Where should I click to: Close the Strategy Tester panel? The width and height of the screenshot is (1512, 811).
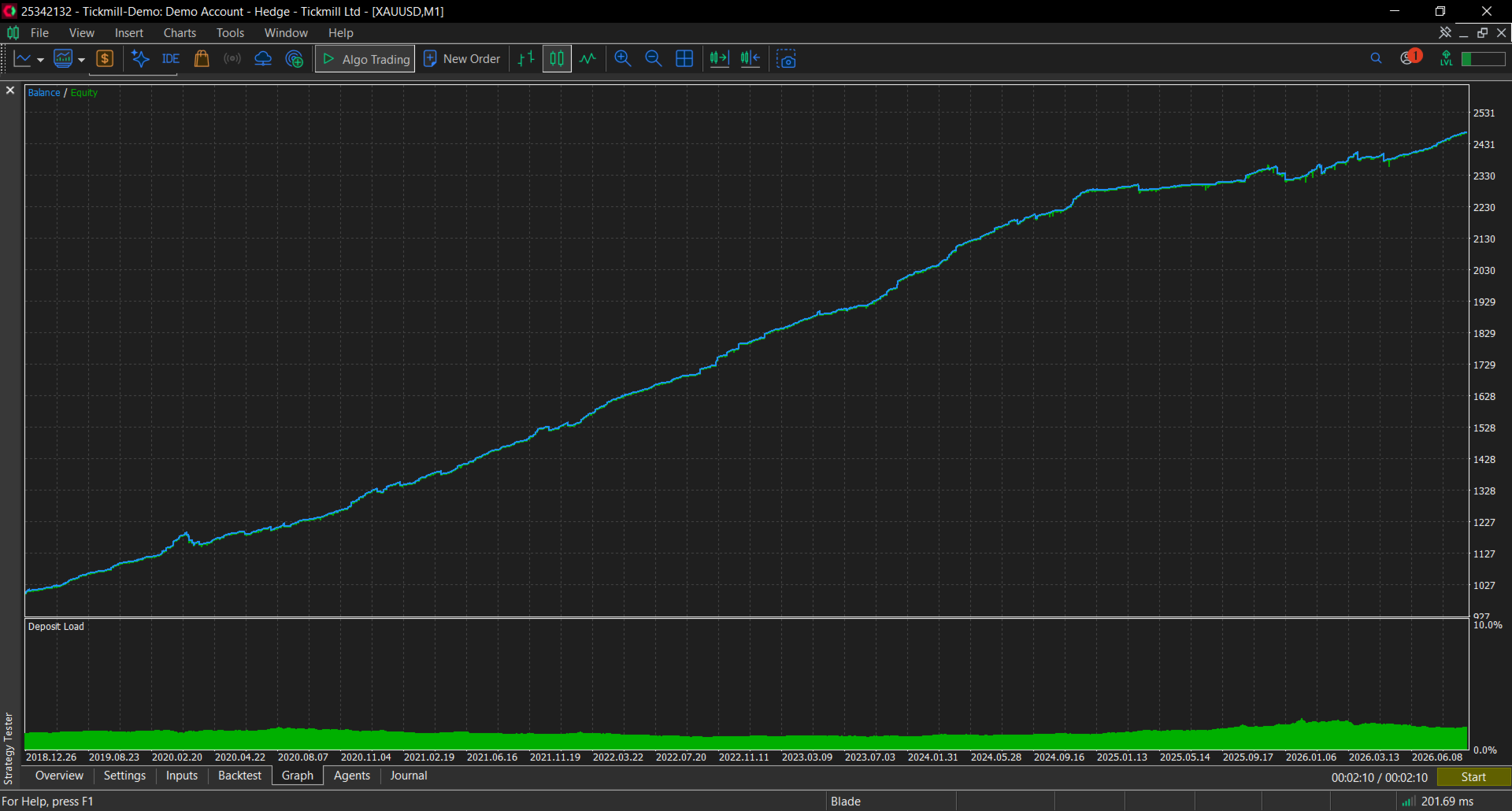click(x=10, y=91)
